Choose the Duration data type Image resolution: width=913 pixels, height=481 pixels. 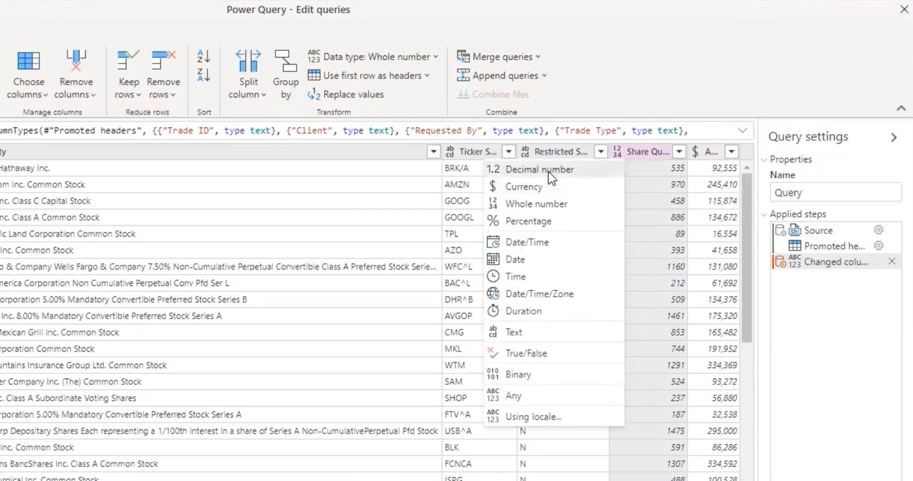coord(554,311)
